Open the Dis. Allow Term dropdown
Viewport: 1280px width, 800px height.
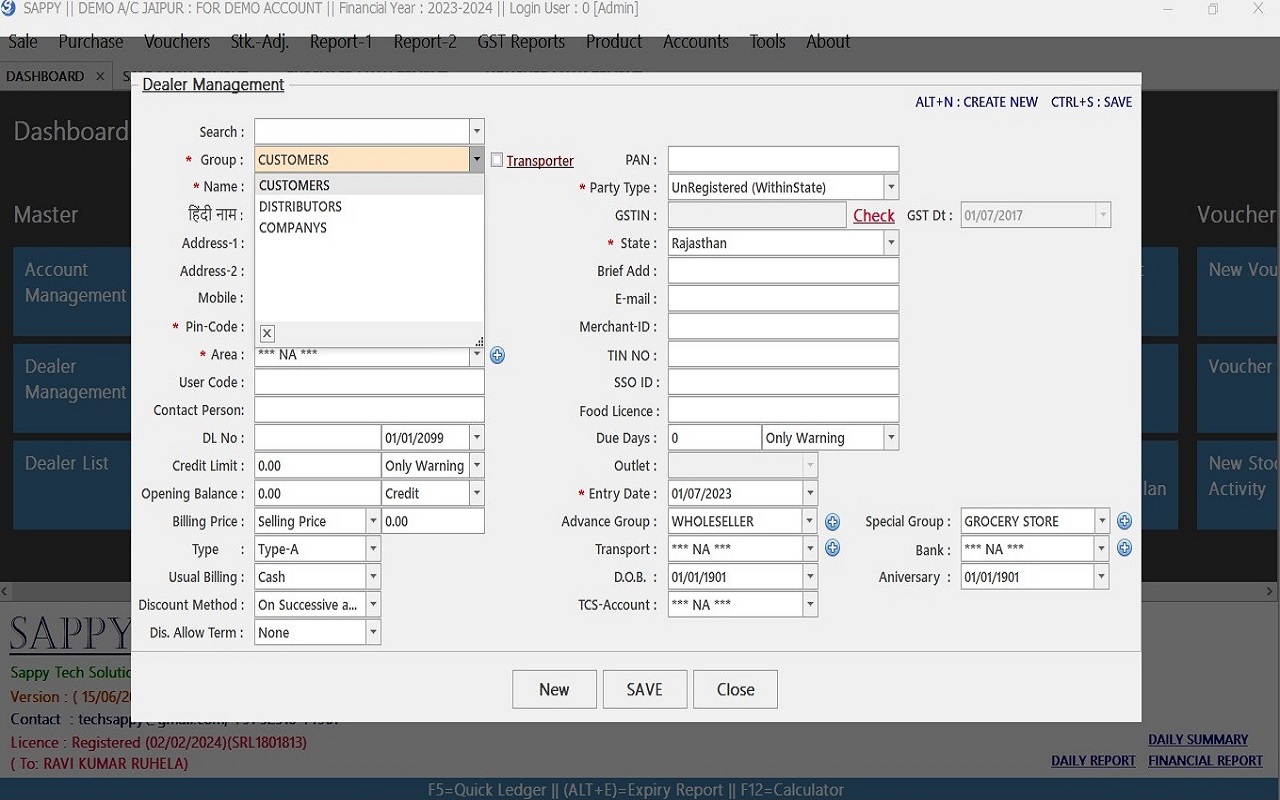(373, 633)
